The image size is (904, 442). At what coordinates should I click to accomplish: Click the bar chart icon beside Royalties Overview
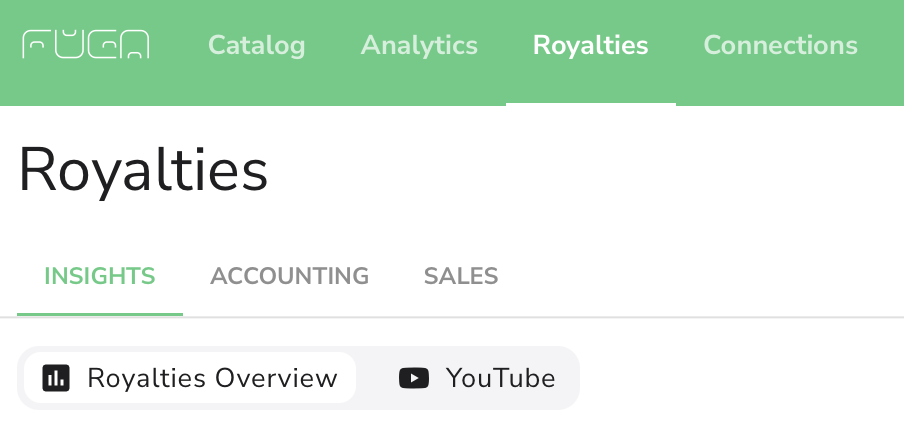[56, 378]
